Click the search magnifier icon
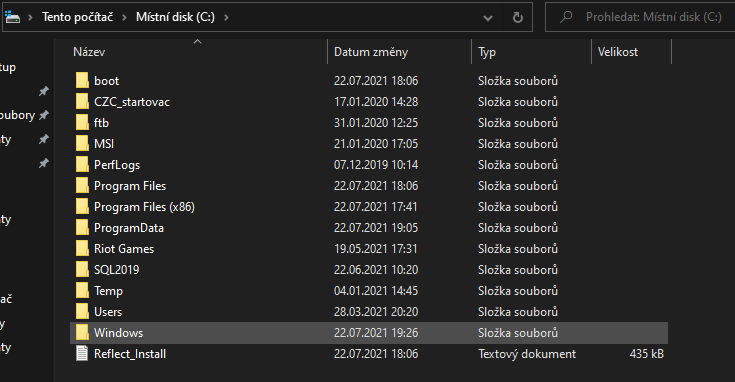This screenshot has width=735, height=382. click(x=566, y=17)
